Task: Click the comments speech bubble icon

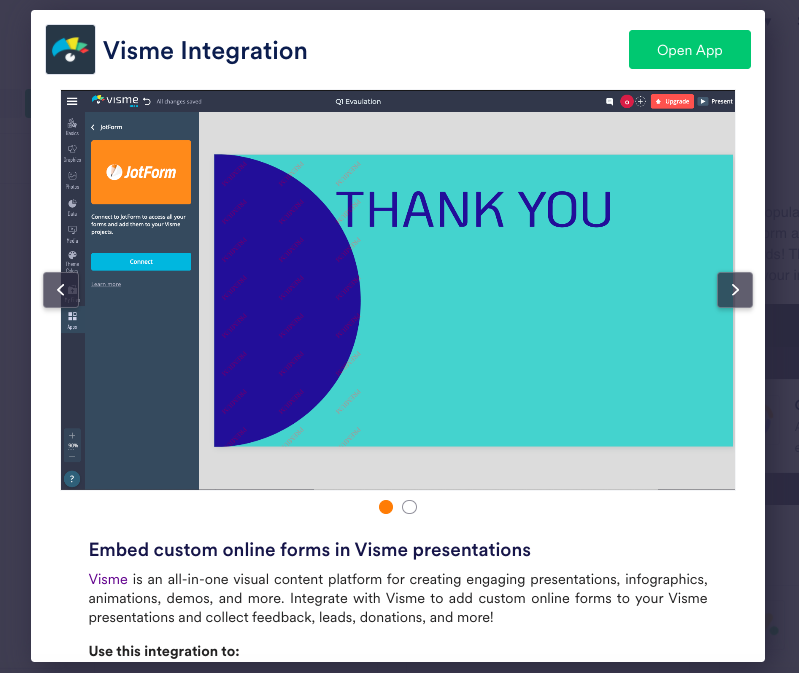Action: pyautogui.click(x=609, y=101)
